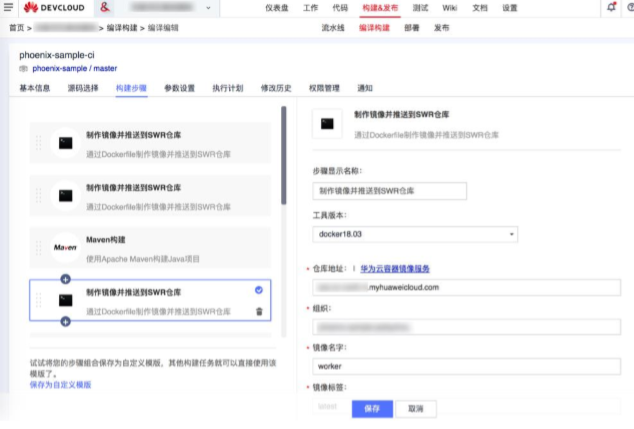This screenshot has height=429, width=634.
Task: Open the 代码 top menu
Action: coord(340,8)
